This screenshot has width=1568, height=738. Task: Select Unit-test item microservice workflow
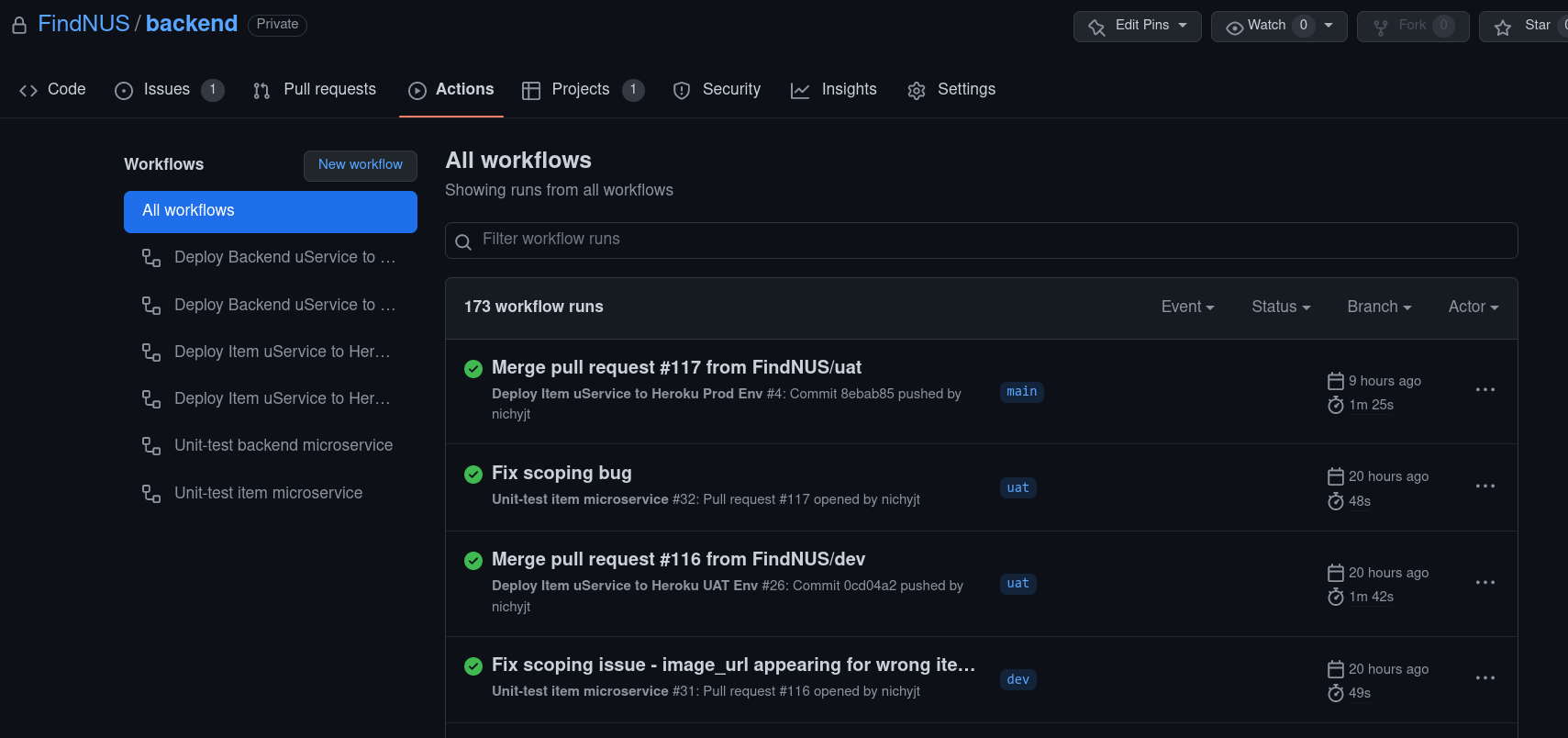pyautogui.click(x=271, y=493)
